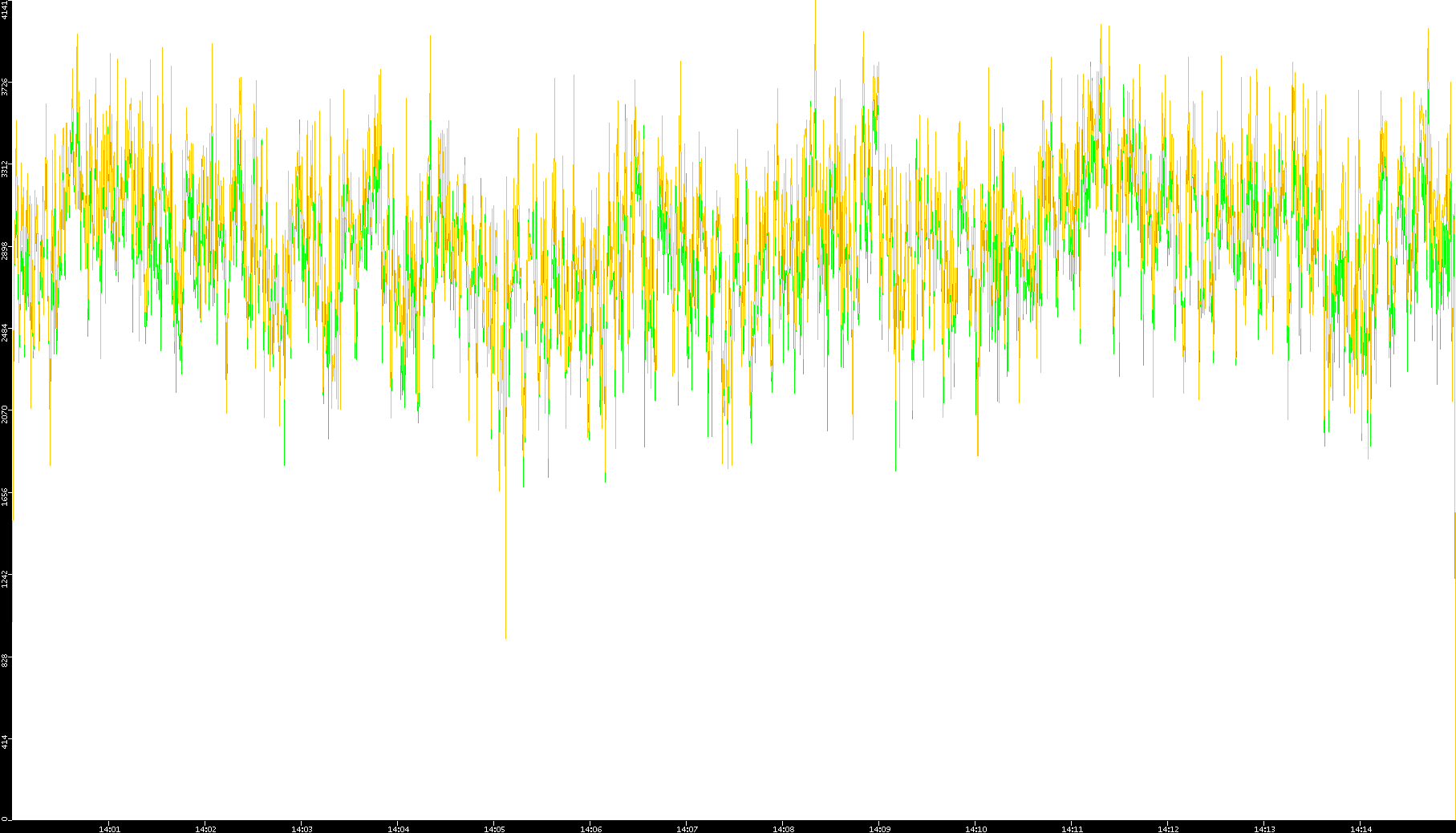Select the 1242 value label
Image resolution: width=1456 pixels, height=833 pixels.
click(6, 579)
